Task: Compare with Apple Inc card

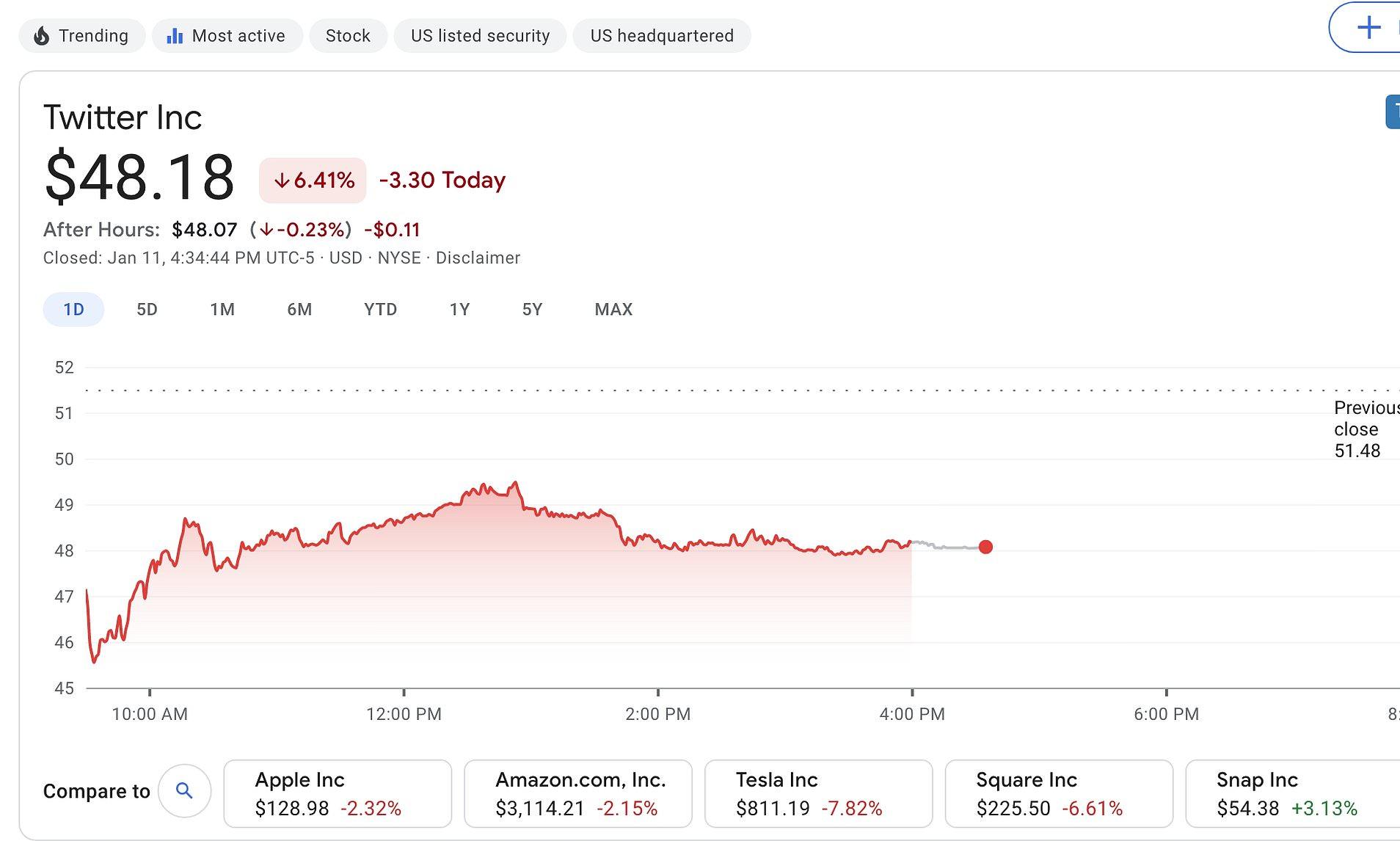Action: pos(338,793)
